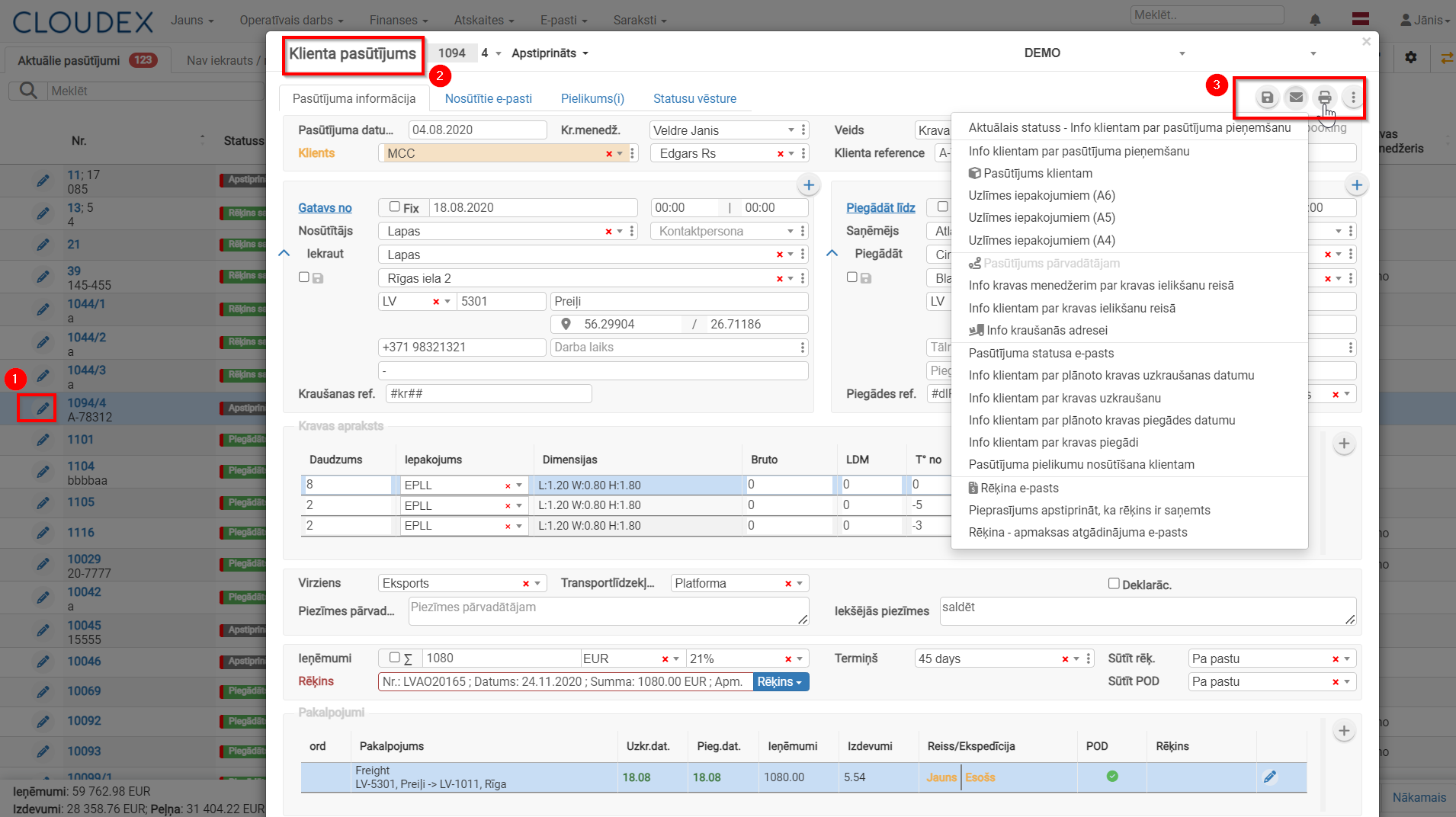Click the save icon under Iekraut
The width and height of the screenshot is (1456, 817).
(x=318, y=278)
